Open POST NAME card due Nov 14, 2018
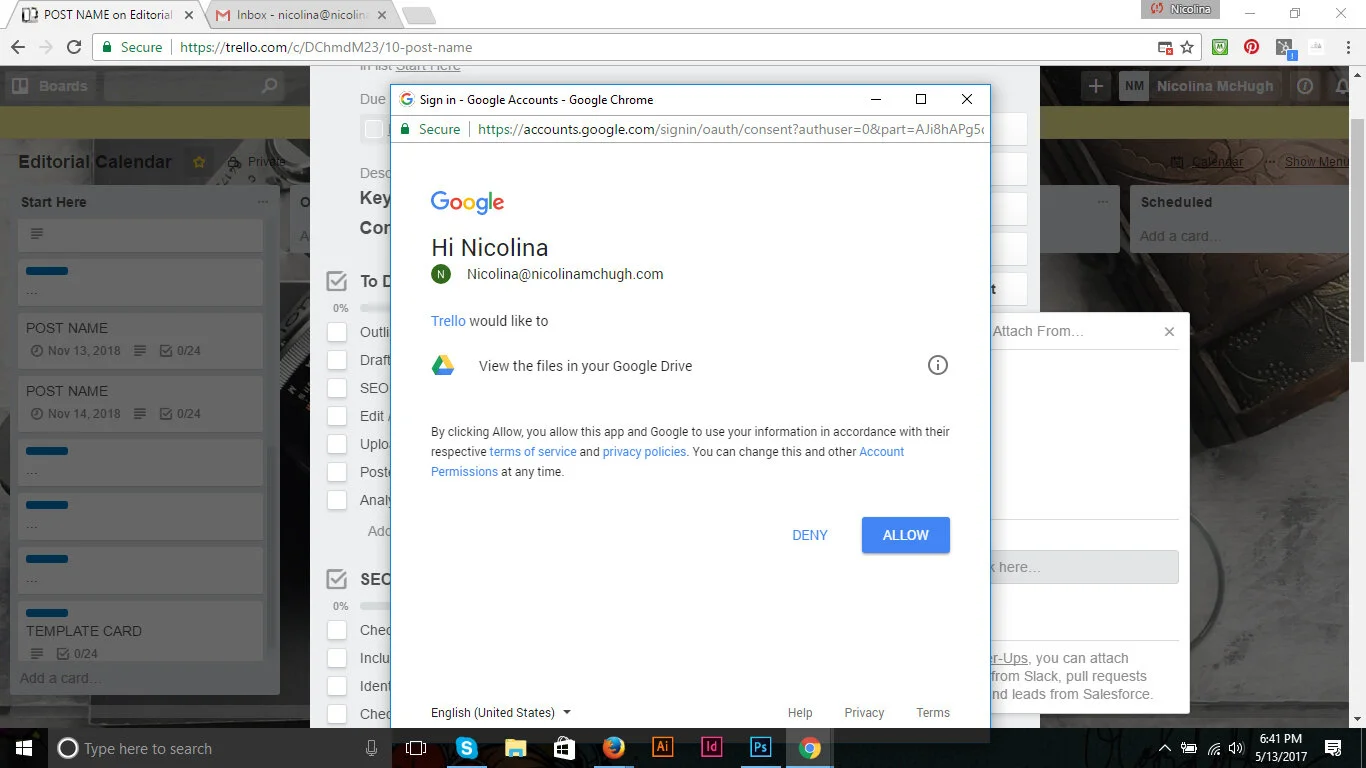Screen dimensions: 1366x768 [140, 403]
